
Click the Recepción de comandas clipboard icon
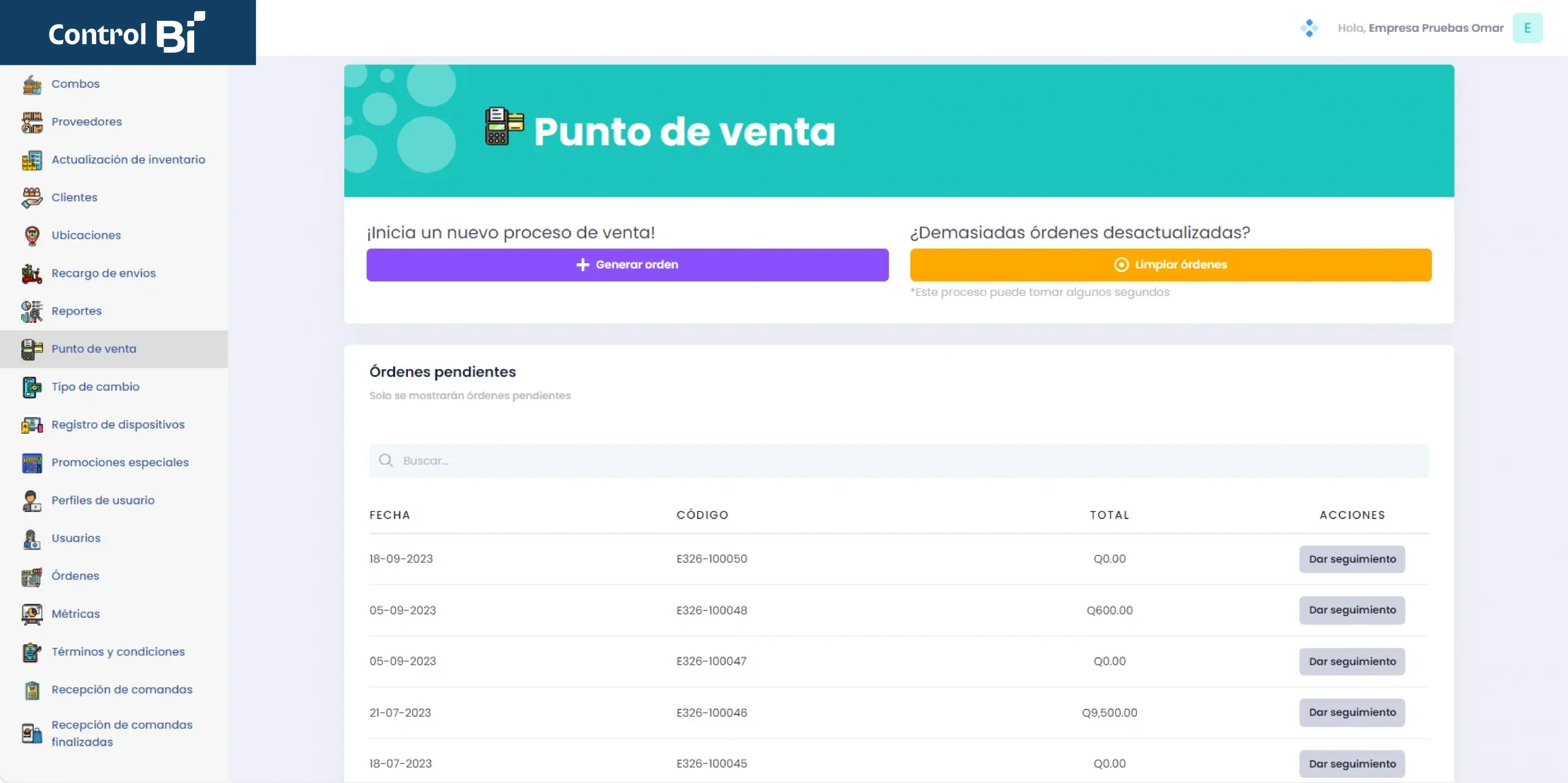pos(32,691)
